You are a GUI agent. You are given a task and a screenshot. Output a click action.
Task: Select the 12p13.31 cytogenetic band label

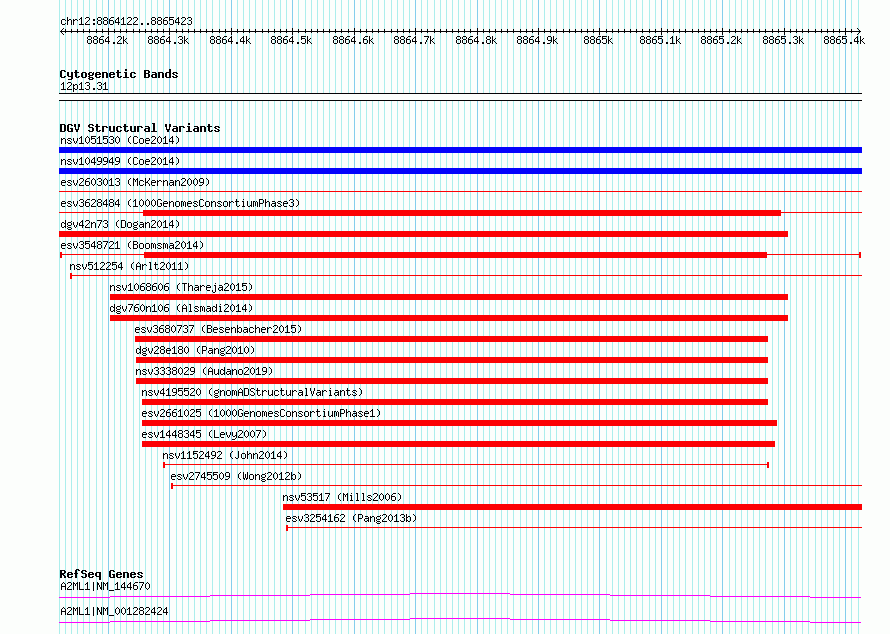coord(84,86)
